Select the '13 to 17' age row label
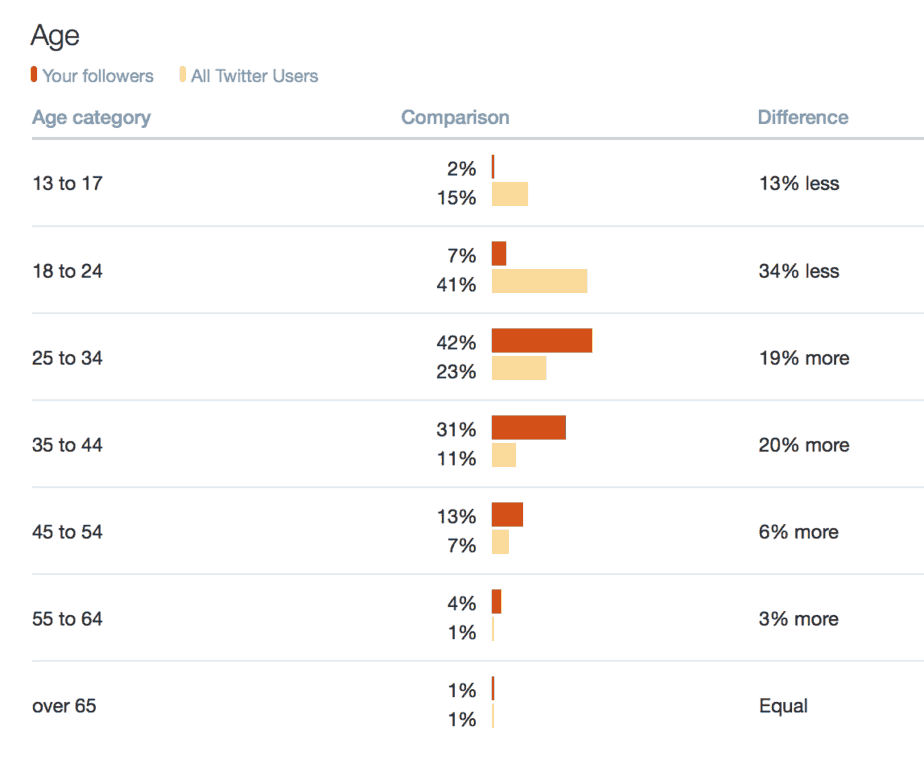Screen dimensions: 924x760 pyautogui.click(x=67, y=184)
